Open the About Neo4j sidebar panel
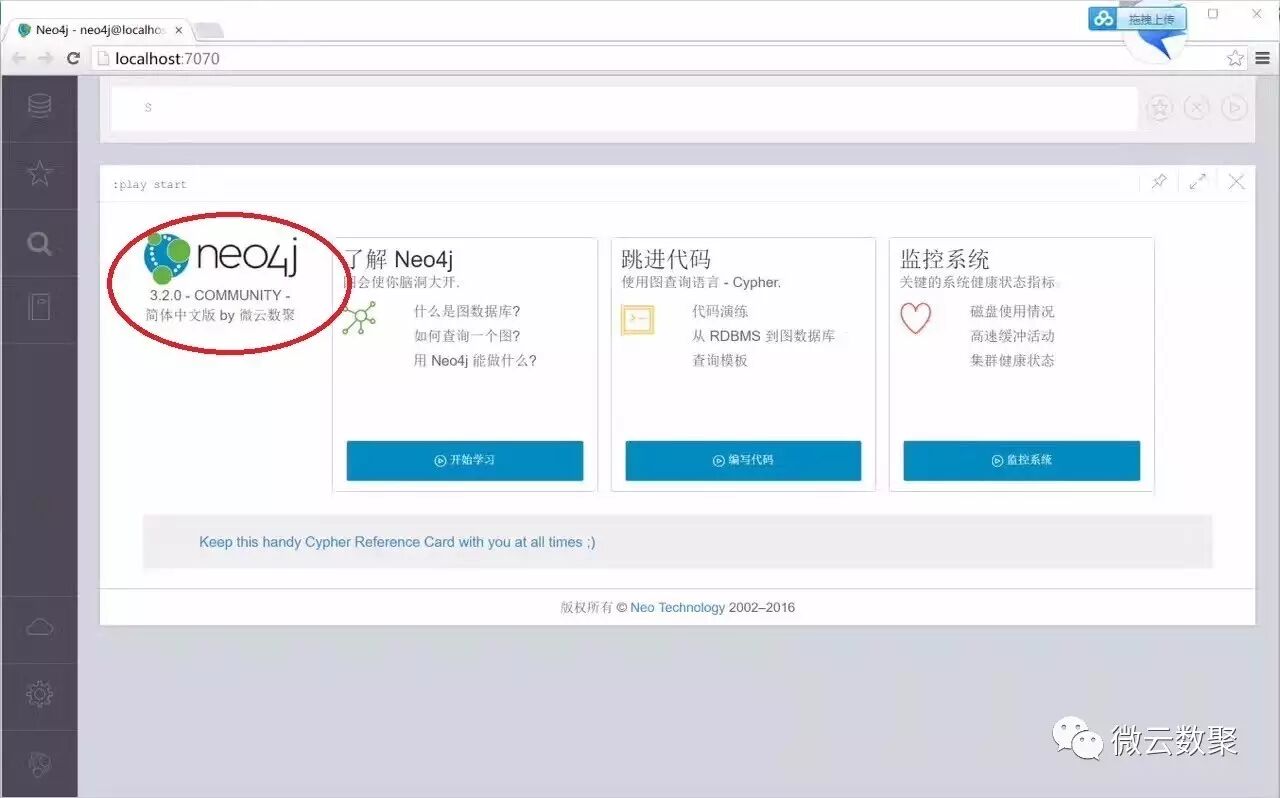1280x798 pixels. 37,760
